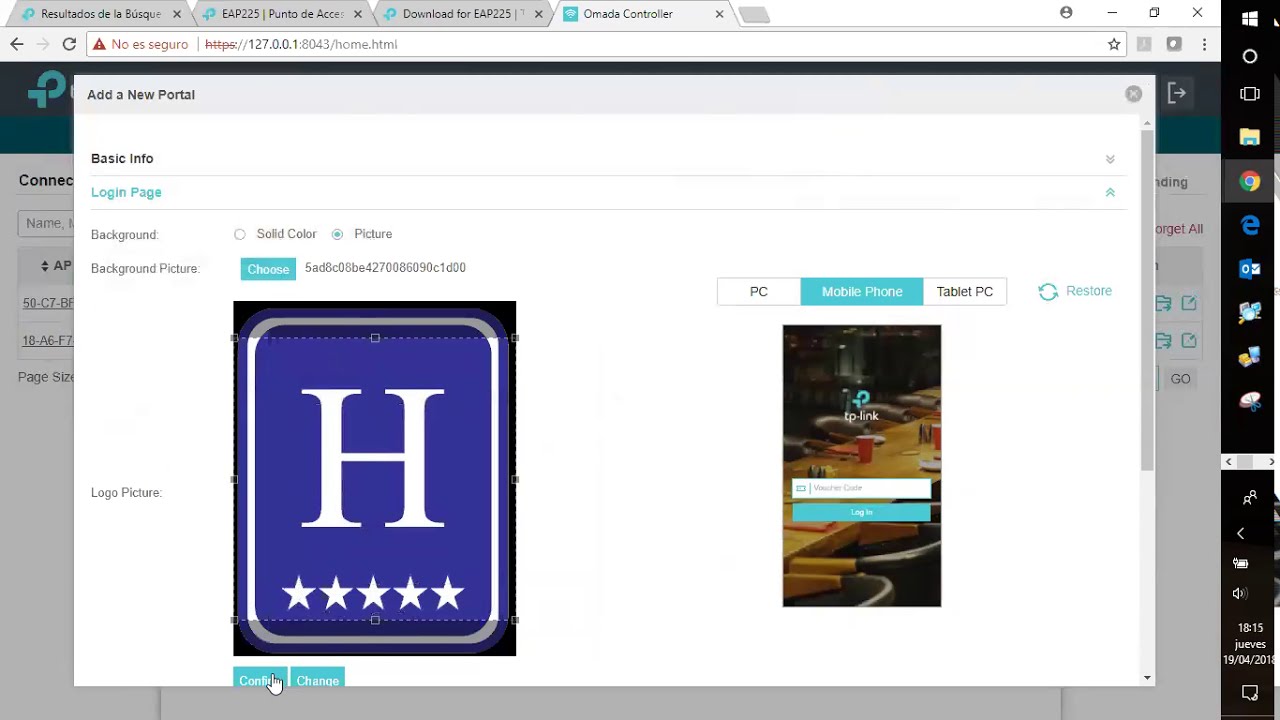Switch preview to PC
1280x720 pixels.
[759, 291]
